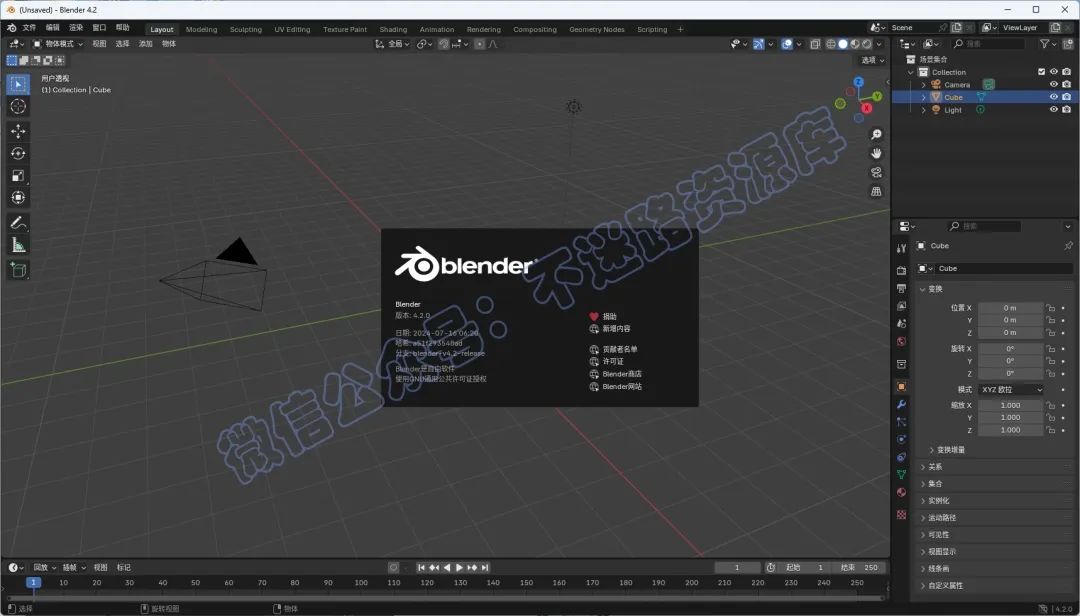Switch to the Shading workspace tab
Screen dimensions: 1080x616
[x=393, y=30]
